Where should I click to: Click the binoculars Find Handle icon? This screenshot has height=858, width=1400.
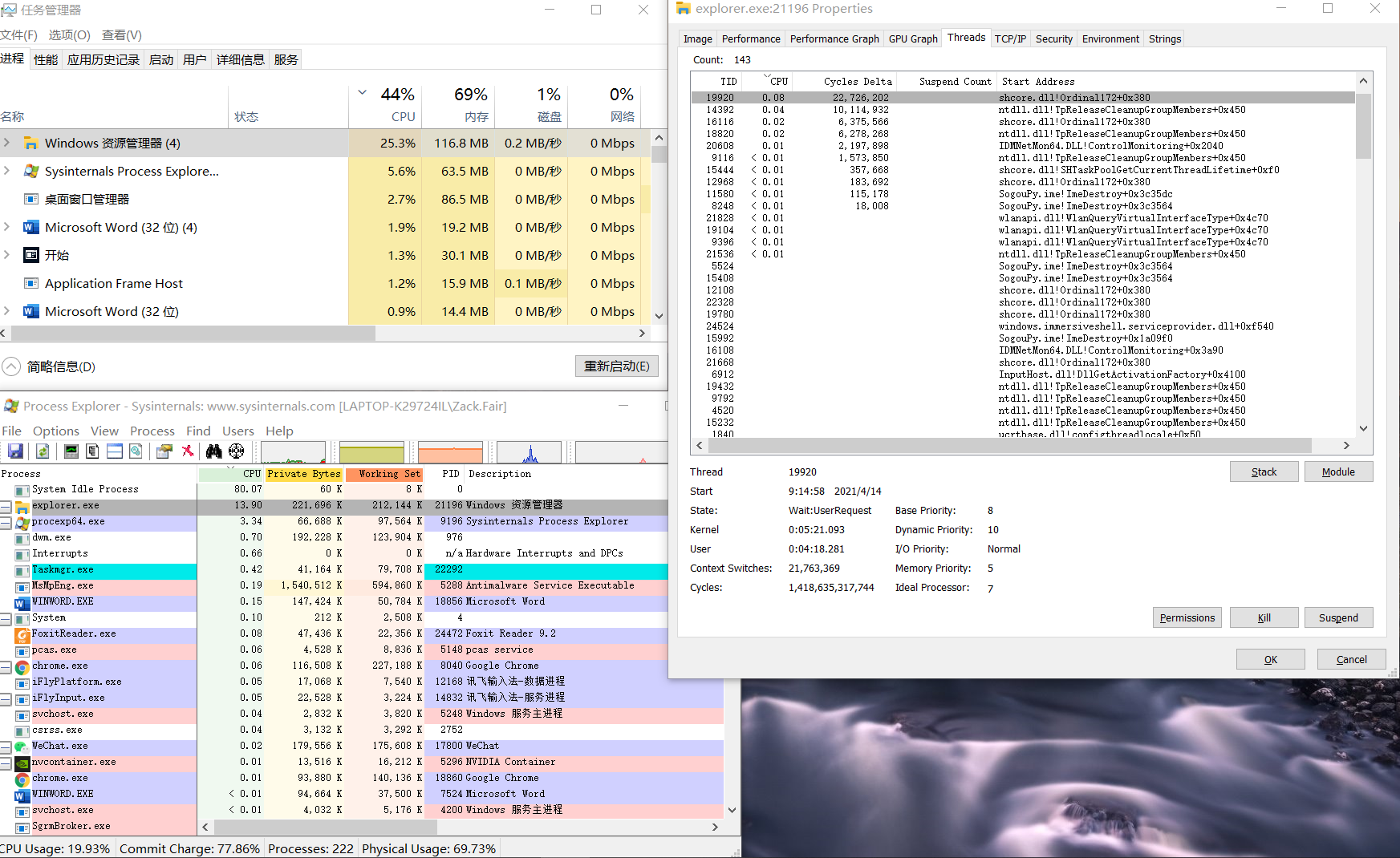213,451
